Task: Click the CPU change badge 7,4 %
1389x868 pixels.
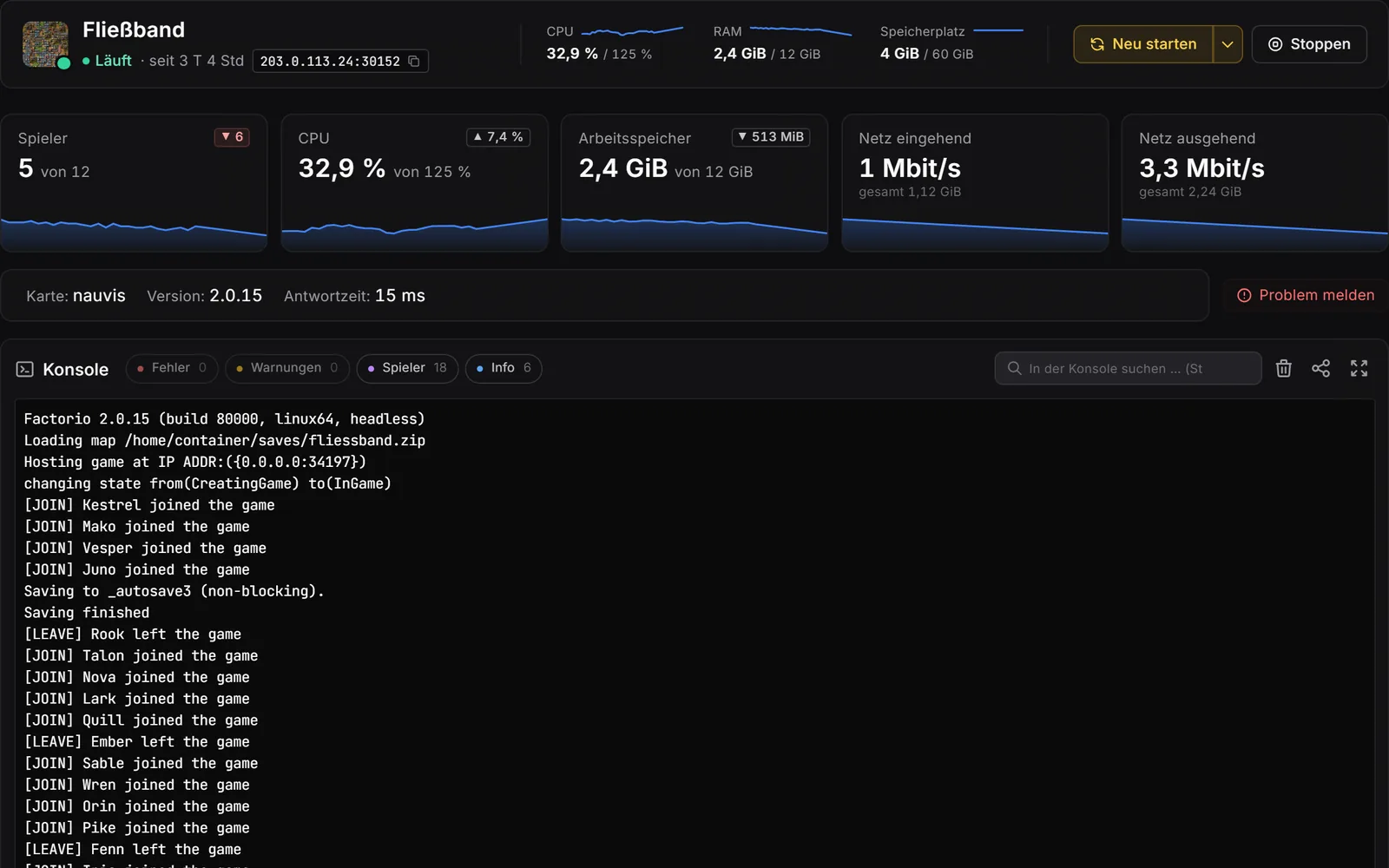Action: pos(498,137)
